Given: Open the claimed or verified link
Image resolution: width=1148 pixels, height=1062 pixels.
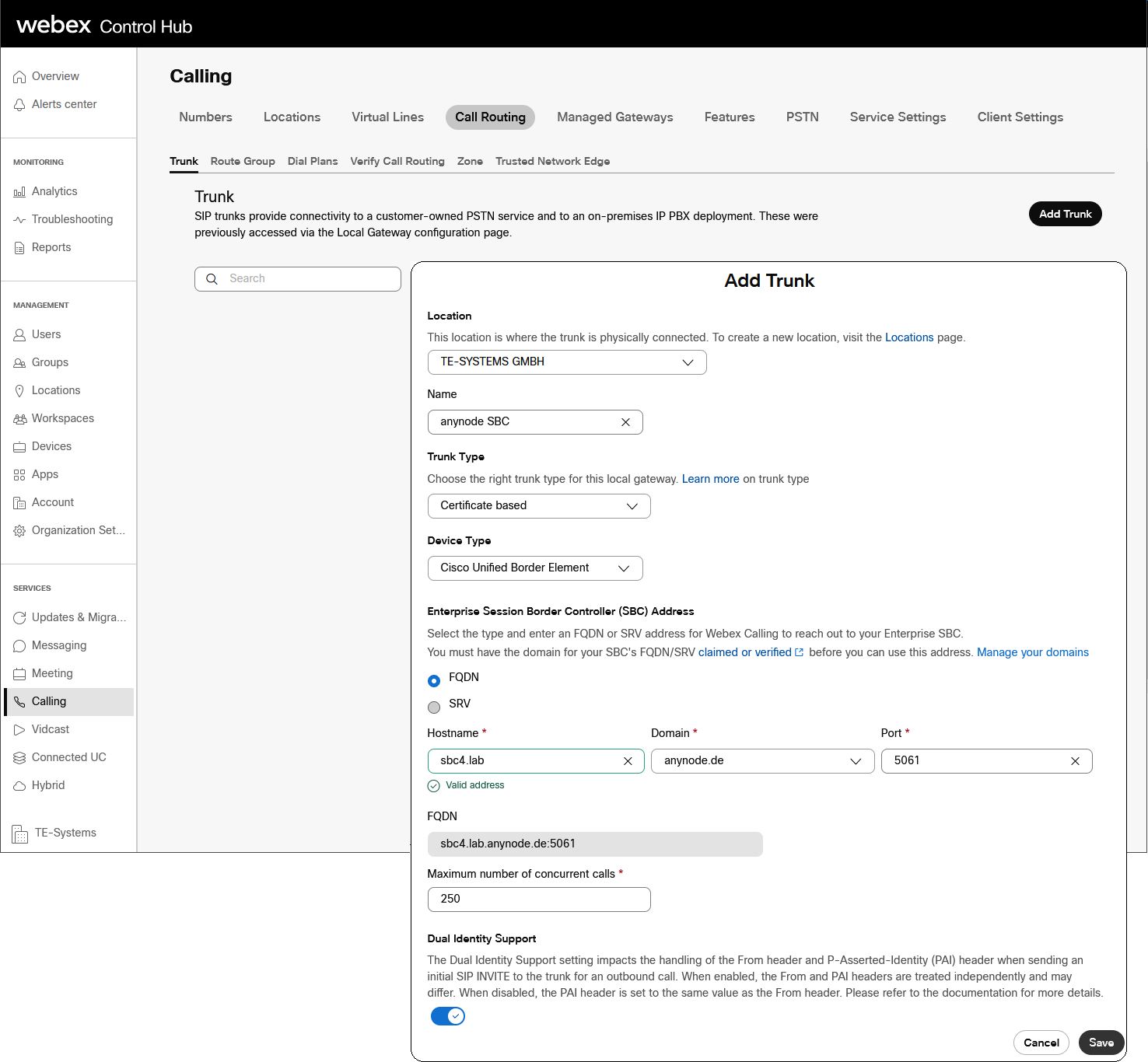Looking at the screenshot, I should (751, 653).
